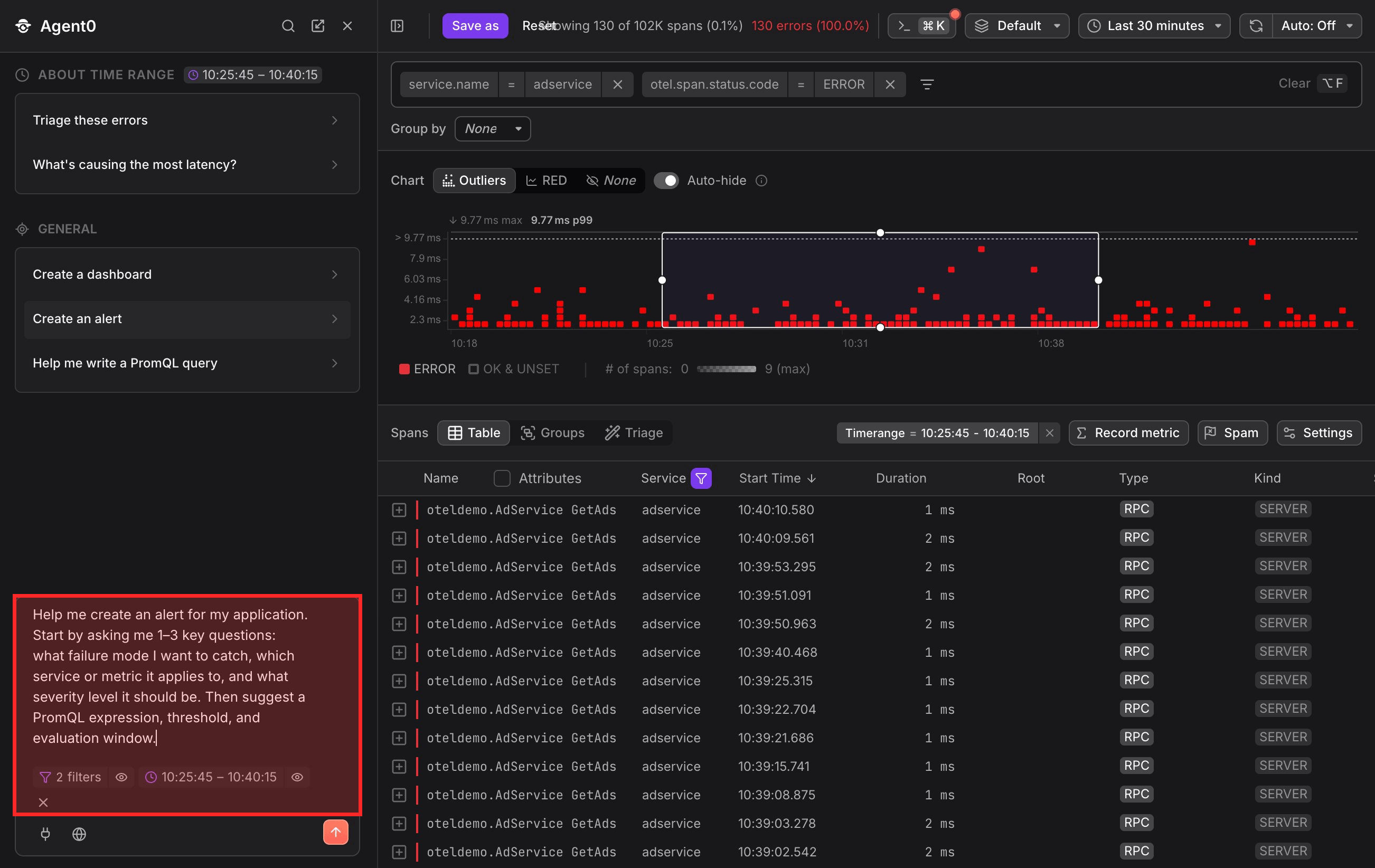This screenshot has height=868, width=1375.
Task: Send the message with the orange arrow button
Action: (336, 832)
